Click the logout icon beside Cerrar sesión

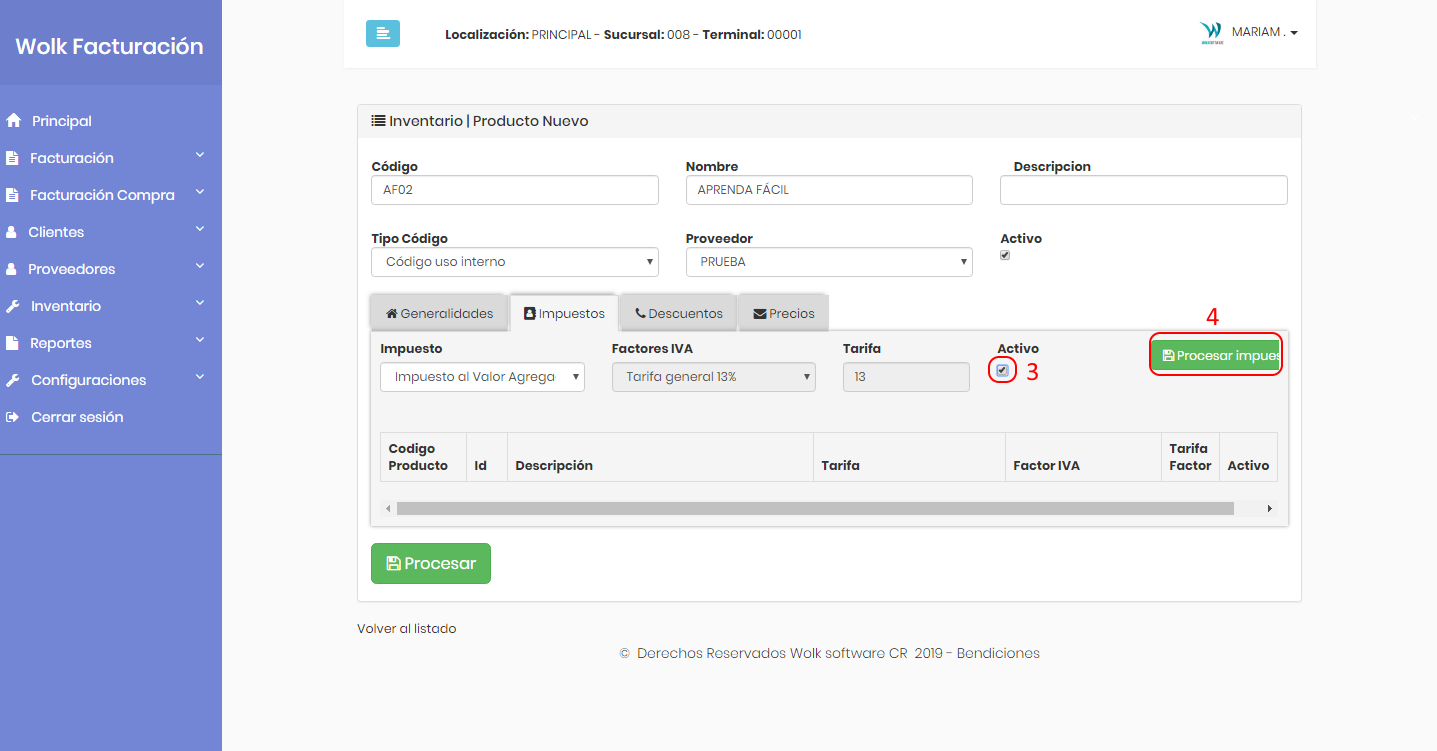point(13,417)
